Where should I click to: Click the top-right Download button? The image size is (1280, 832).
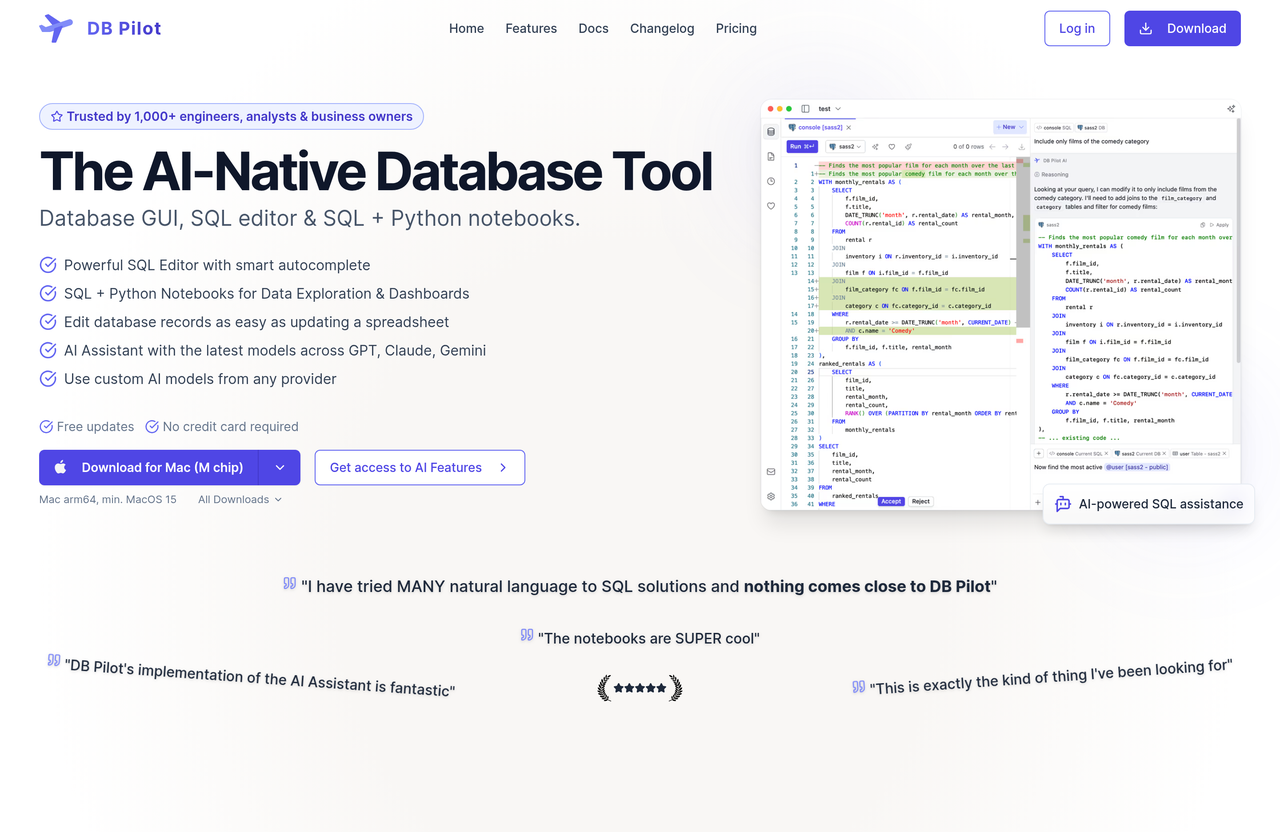click(1182, 28)
